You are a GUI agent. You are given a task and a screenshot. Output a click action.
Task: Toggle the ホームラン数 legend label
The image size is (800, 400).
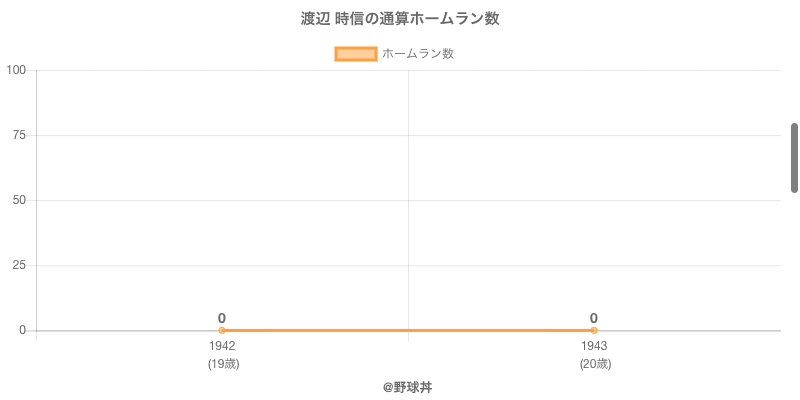418,54
